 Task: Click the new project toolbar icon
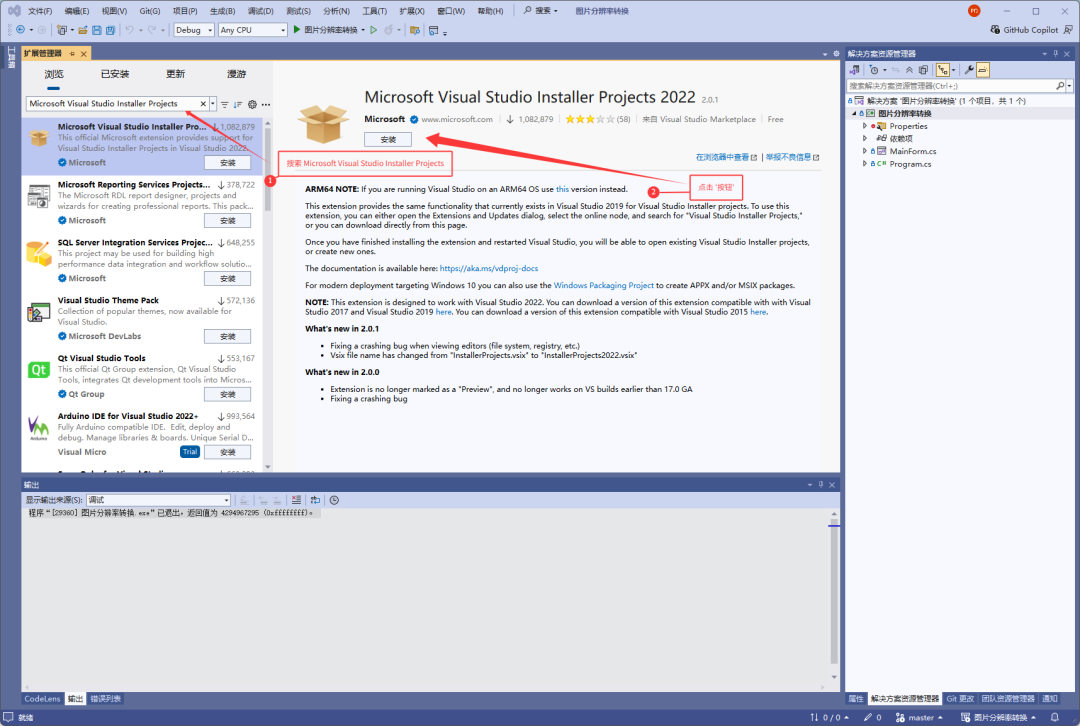tap(61, 30)
